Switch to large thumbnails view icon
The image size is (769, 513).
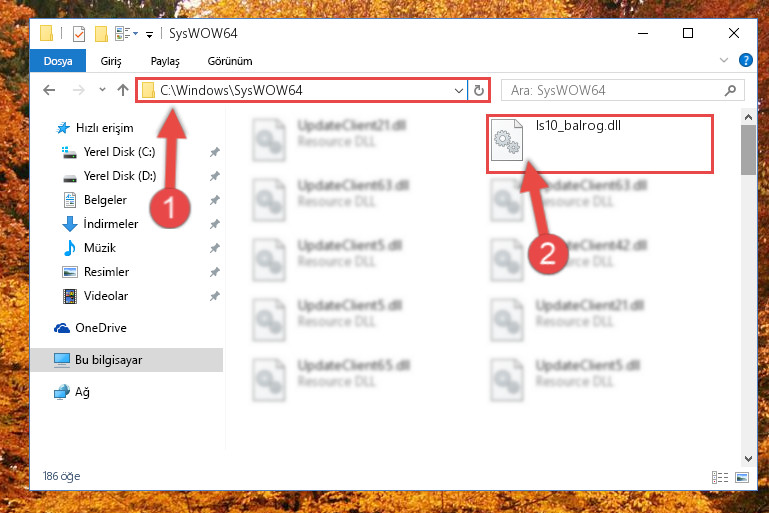(x=742, y=477)
